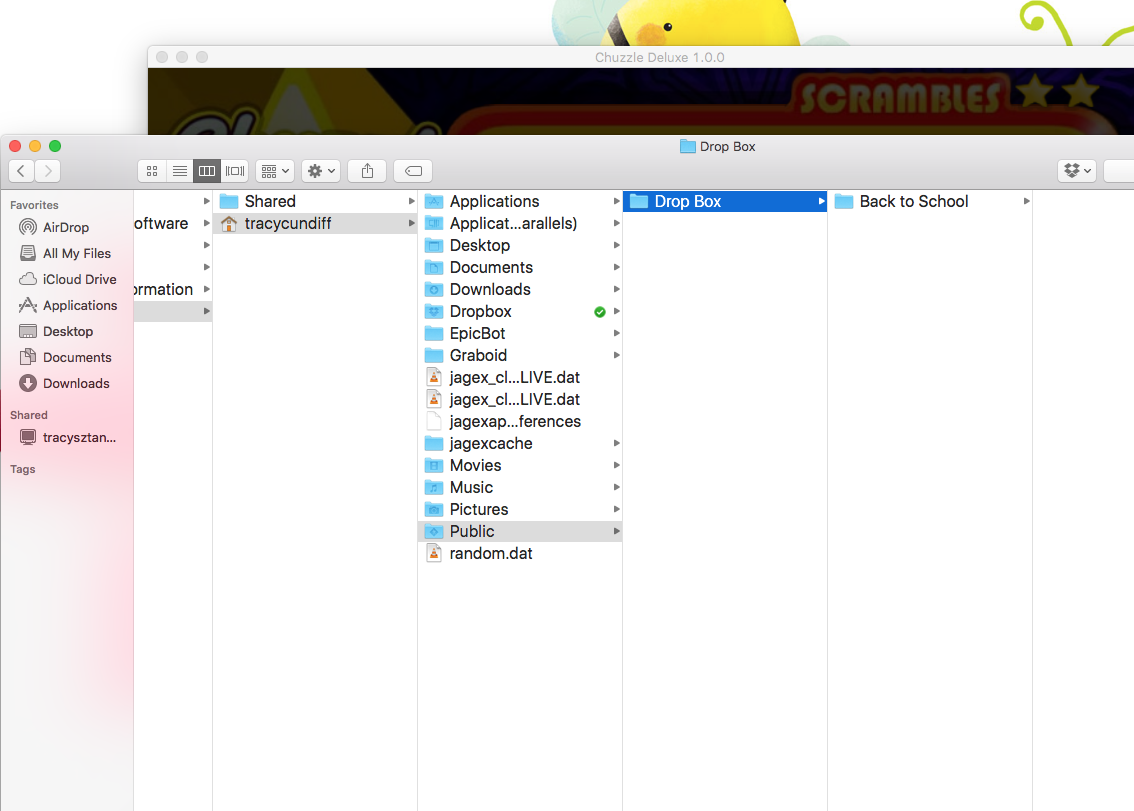The image size is (1134, 811).
Task: Click the Chuzzle Deluxe window title bar
Action: pos(659,57)
